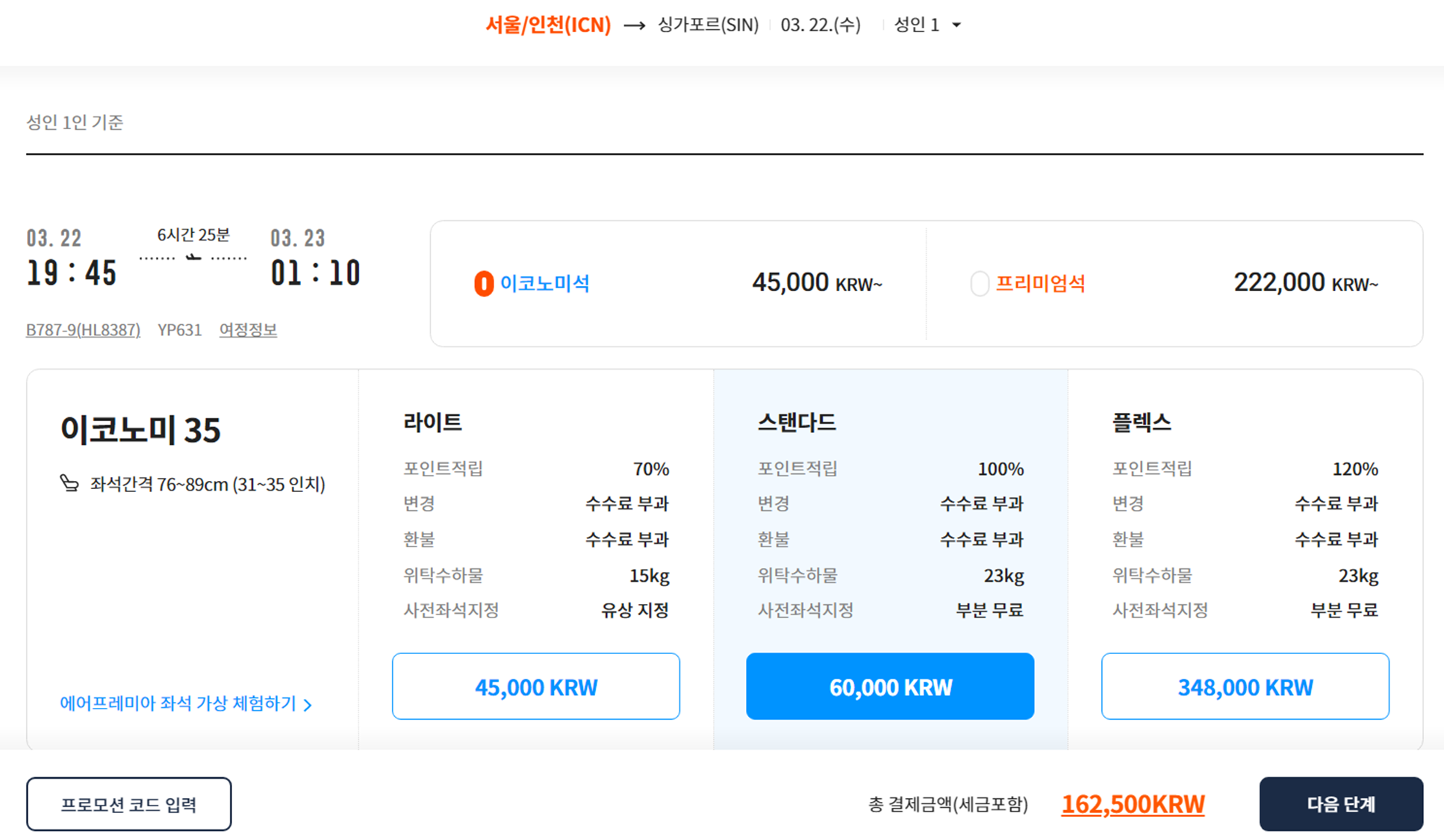Screen dimensions: 1444x840
Task: Open 에어프레미아 좌석 가상 체험하기 link
Action: click(x=178, y=703)
